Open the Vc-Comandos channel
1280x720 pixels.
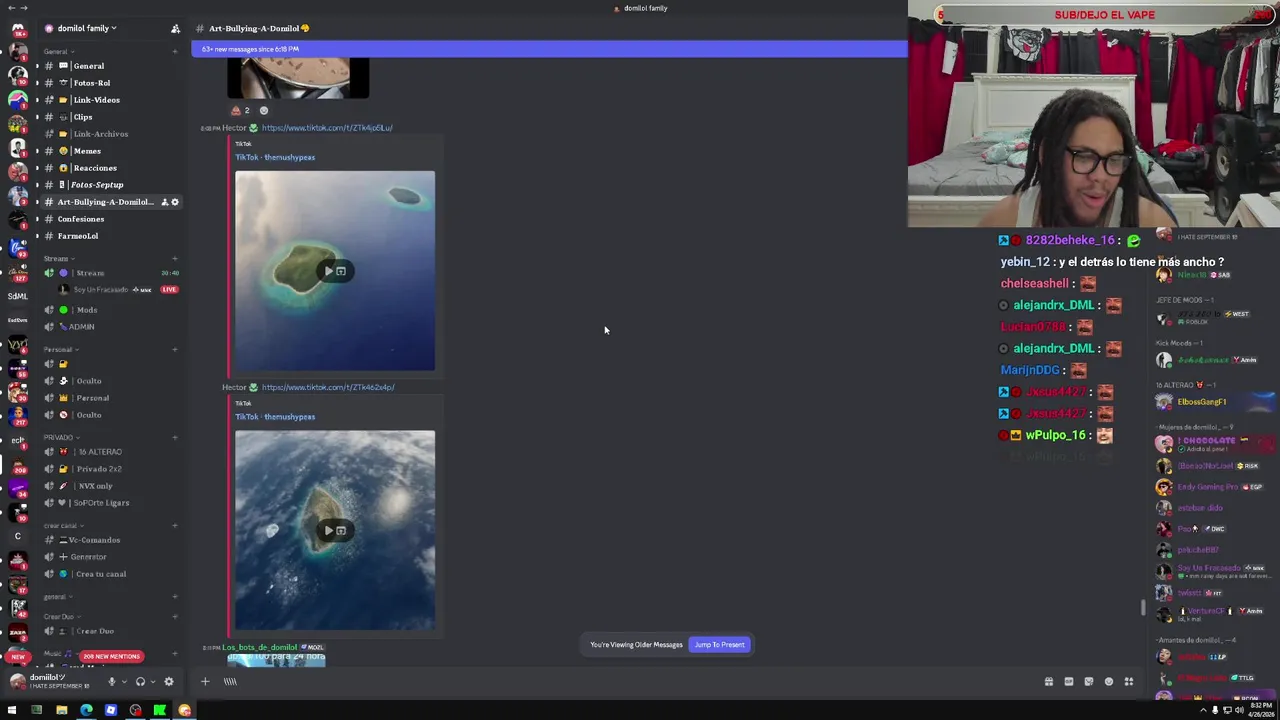[x=110, y=540]
